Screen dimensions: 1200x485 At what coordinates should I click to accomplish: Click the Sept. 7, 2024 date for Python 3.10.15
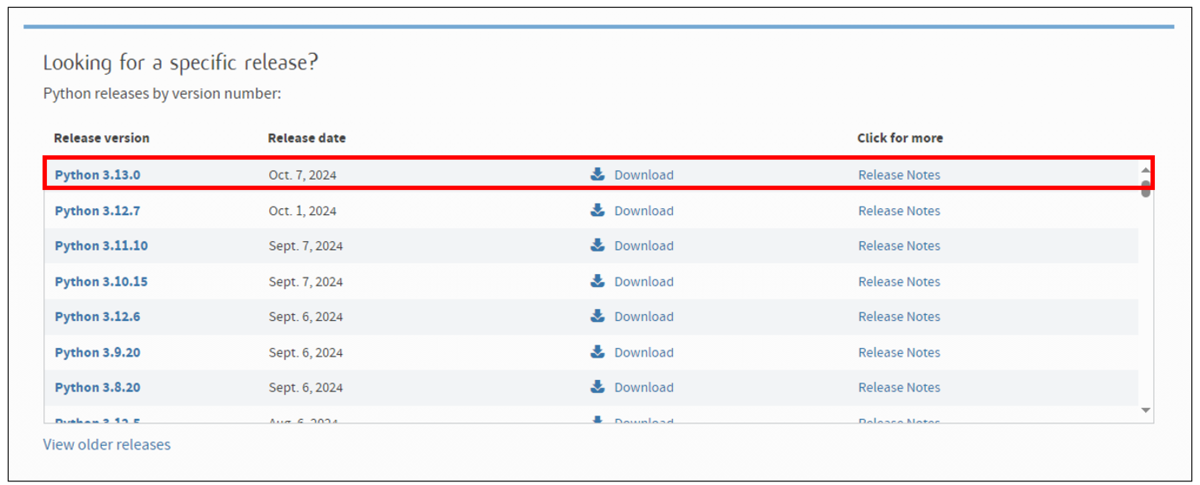306,282
